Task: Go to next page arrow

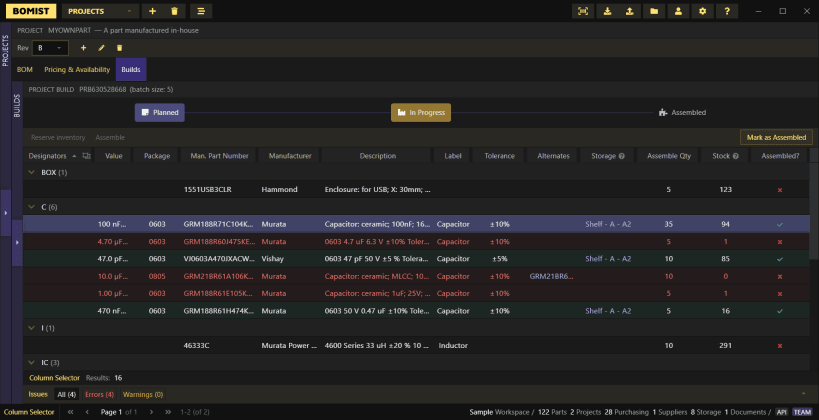Action: pyautogui.click(x=151, y=412)
